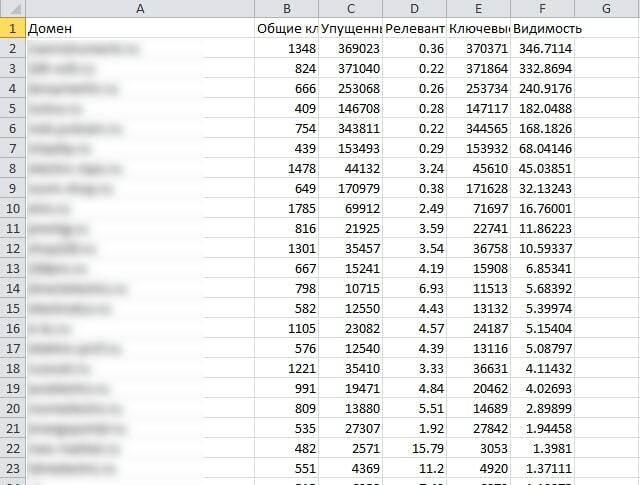Select row 15 header

click(12, 308)
